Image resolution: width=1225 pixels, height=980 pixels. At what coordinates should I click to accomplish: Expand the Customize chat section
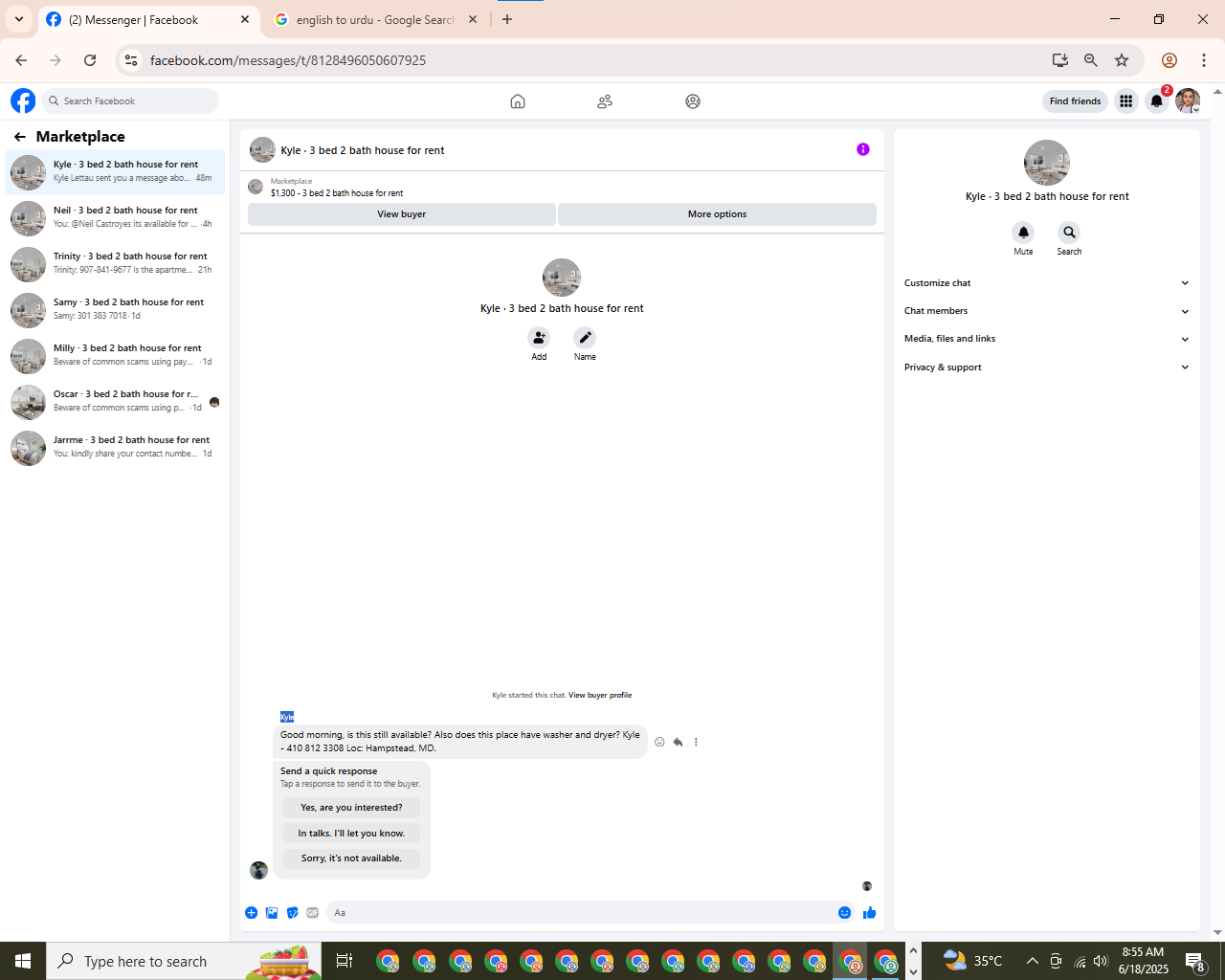1046,283
